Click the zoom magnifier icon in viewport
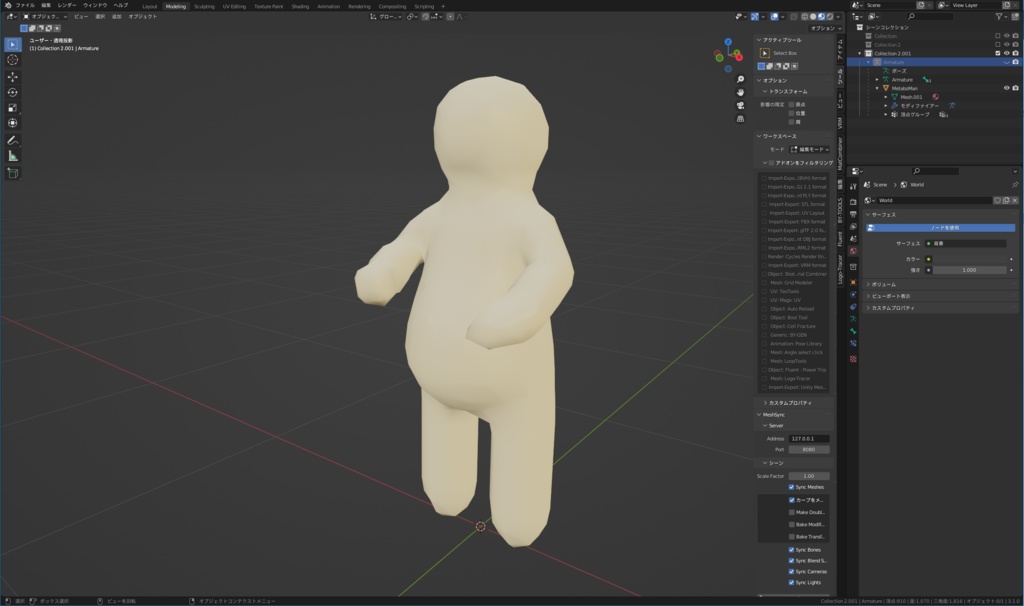Image resolution: width=1024 pixels, height=606 pixels. pyautogui.click(x=741, y=79)
